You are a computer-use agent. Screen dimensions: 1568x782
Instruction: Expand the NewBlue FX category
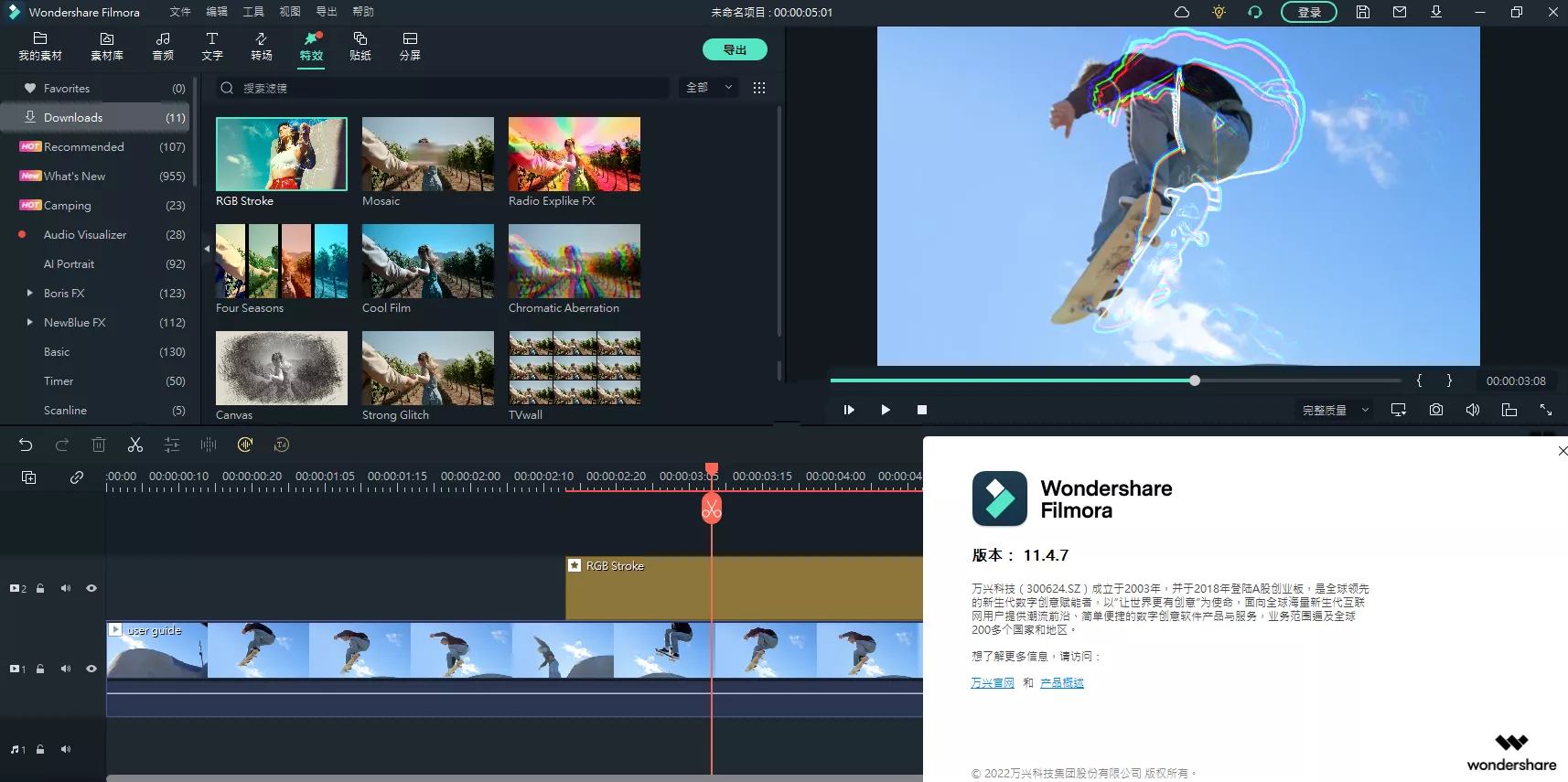(30, 322)
